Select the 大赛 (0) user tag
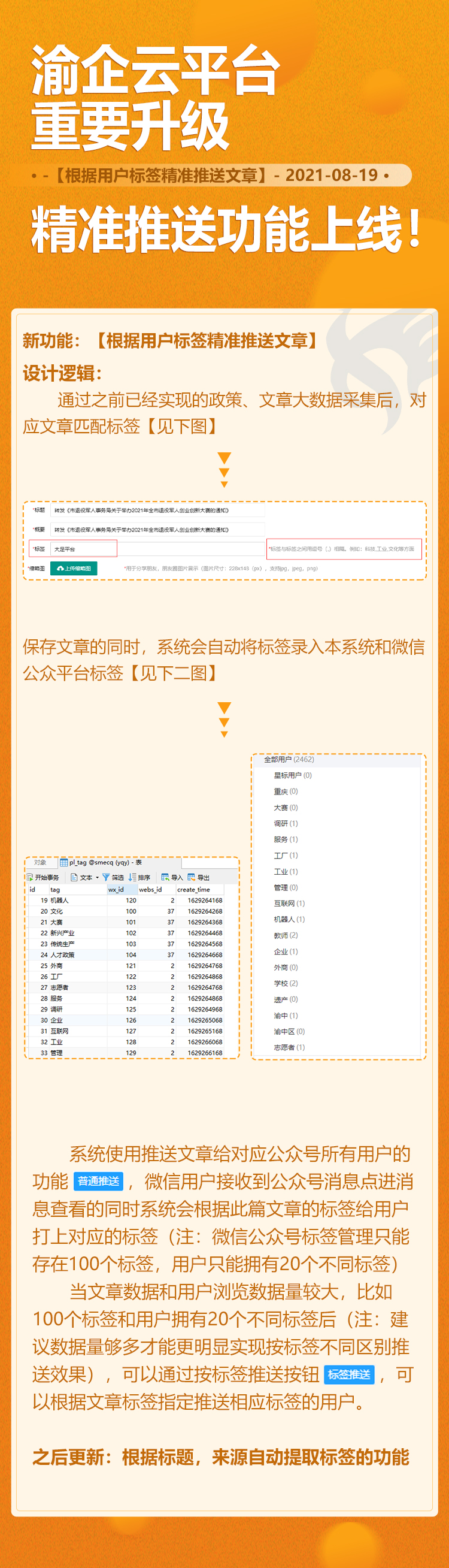 pyautogui.click(x=286, y=807)
